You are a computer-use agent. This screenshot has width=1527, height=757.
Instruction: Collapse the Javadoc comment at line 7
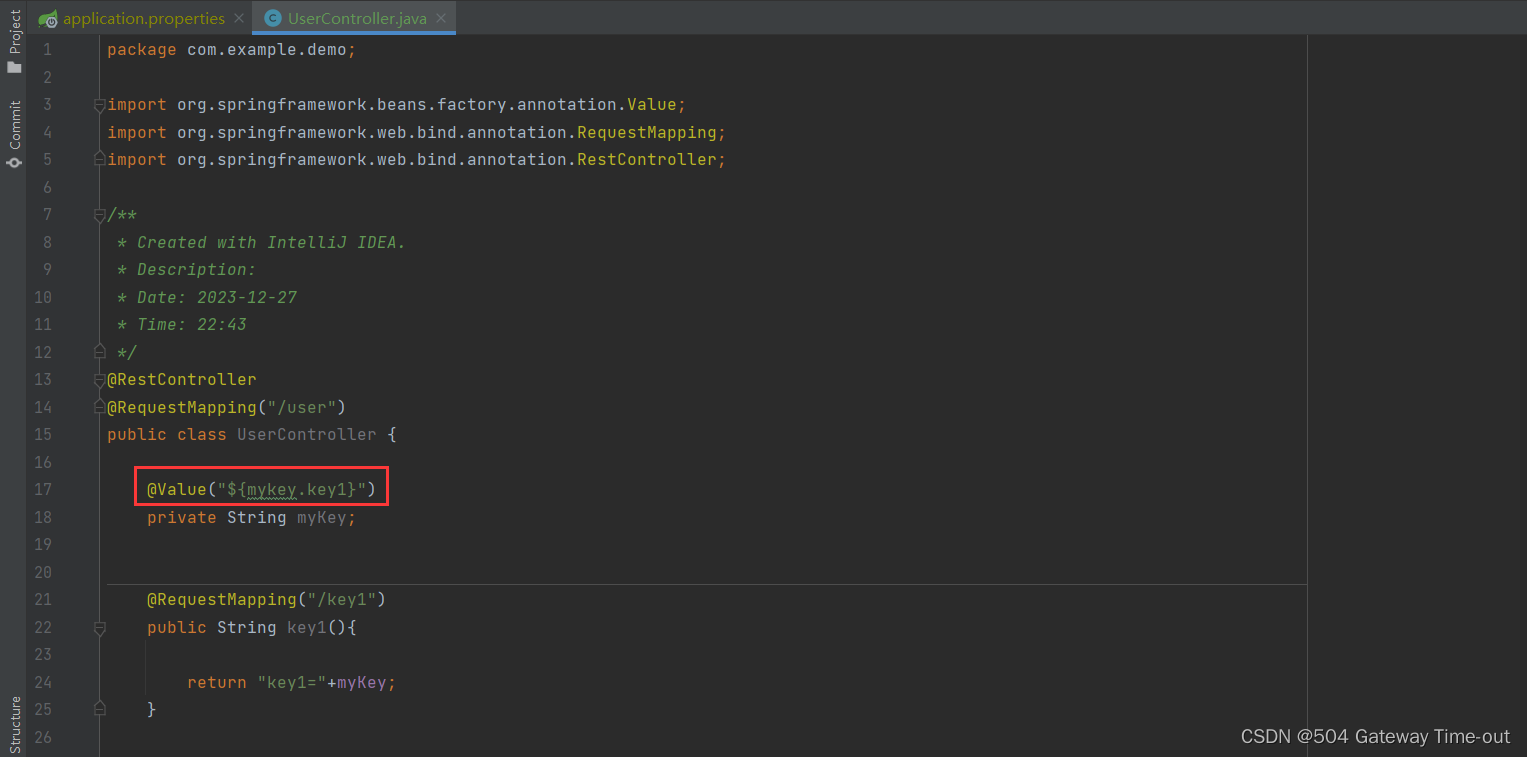[x=99, y=214]
